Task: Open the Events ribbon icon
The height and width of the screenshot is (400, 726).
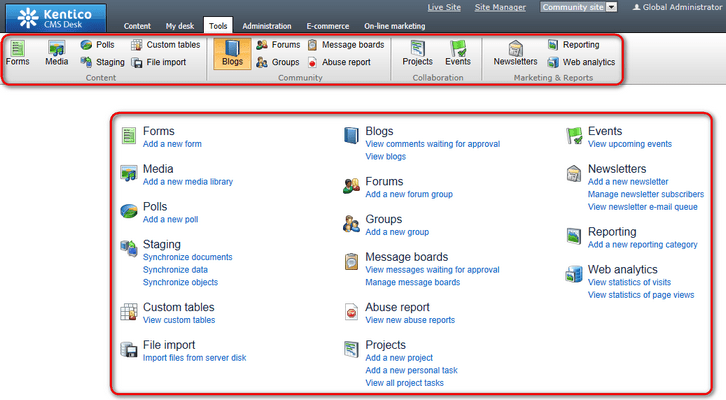Action: 458,53
